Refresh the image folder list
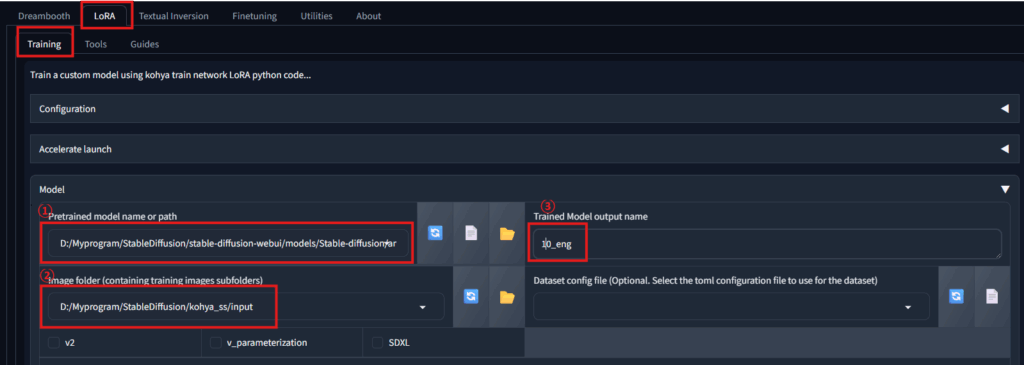The image size is (1024, 365). 471,297
